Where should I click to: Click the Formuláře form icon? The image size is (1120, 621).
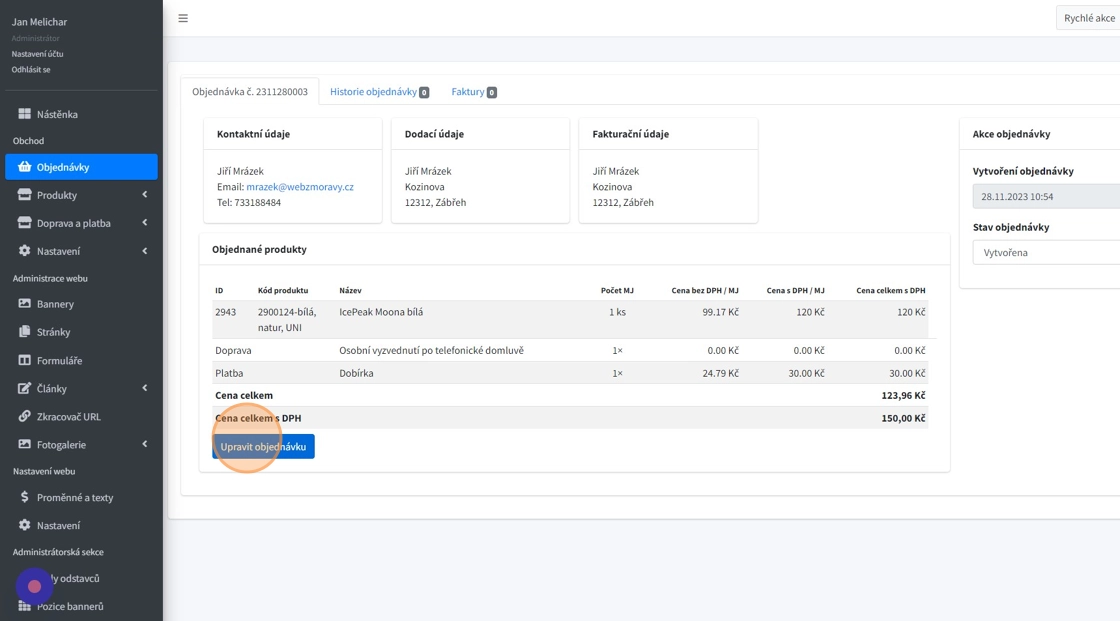pos(25,360)
